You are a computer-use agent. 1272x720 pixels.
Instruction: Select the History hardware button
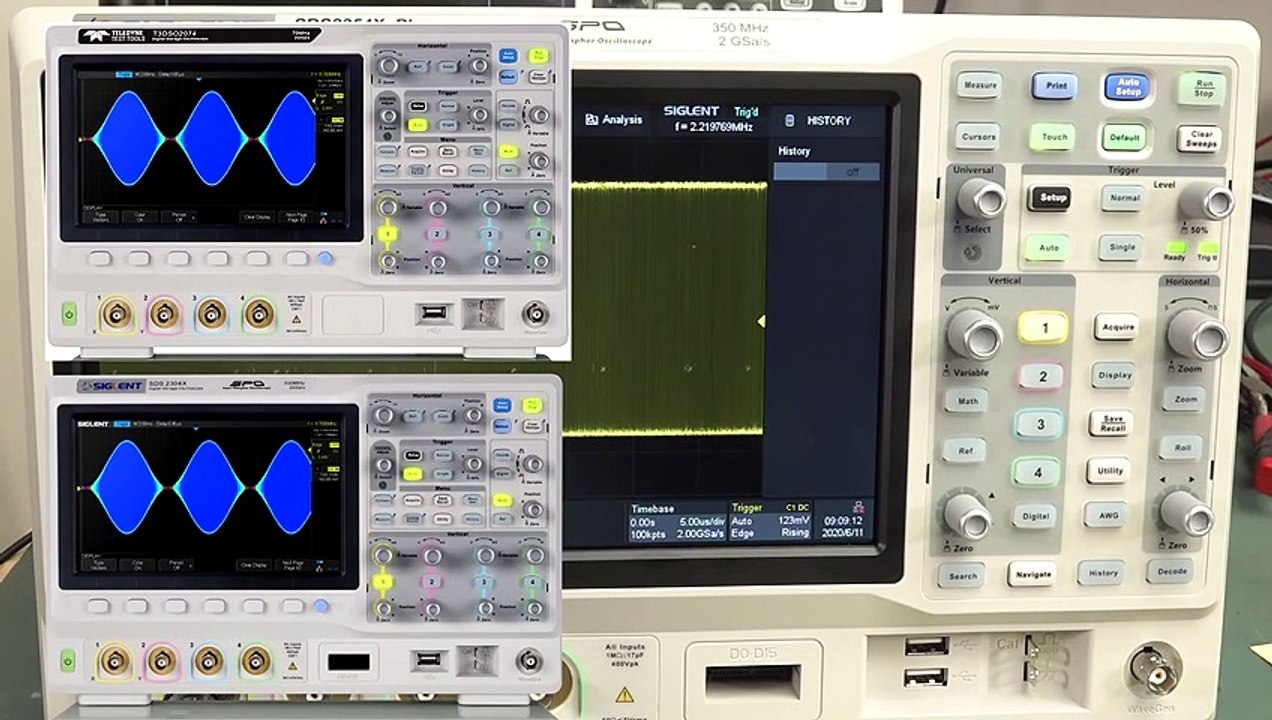[1101, 573]
